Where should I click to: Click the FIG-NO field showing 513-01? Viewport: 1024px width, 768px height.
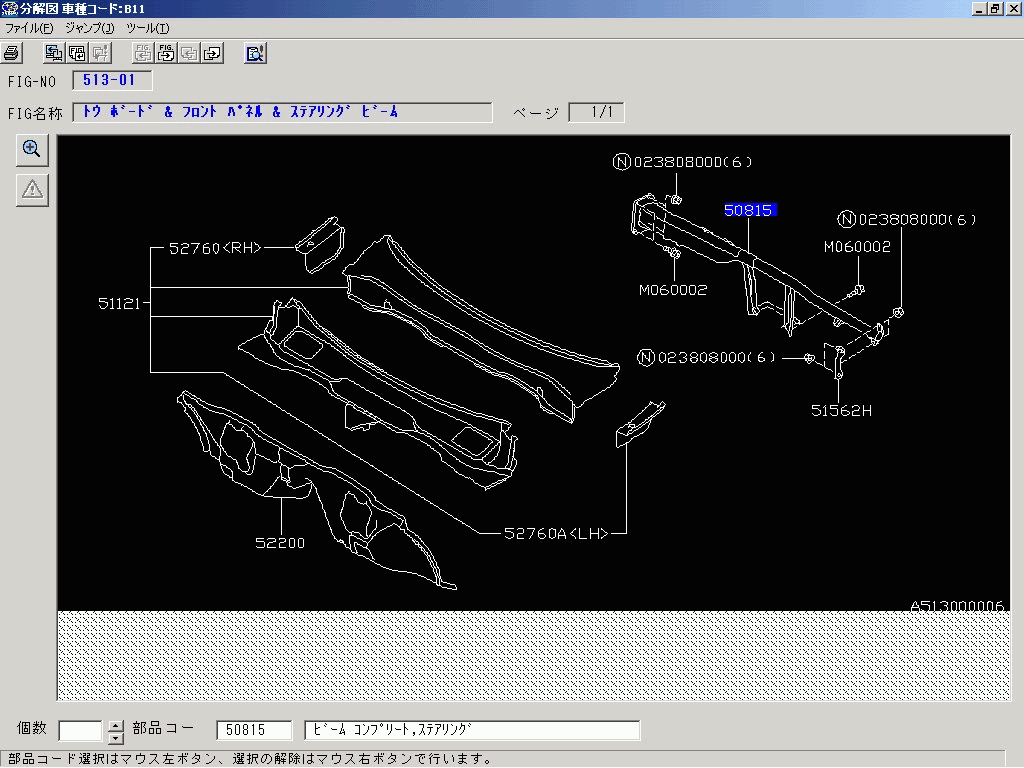pyautogui.click(x=110, y=81)
